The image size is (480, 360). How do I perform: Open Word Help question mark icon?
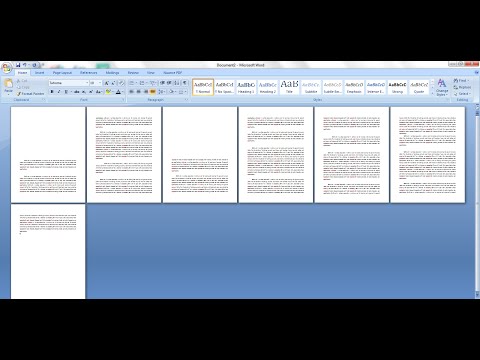coord(476,72)
